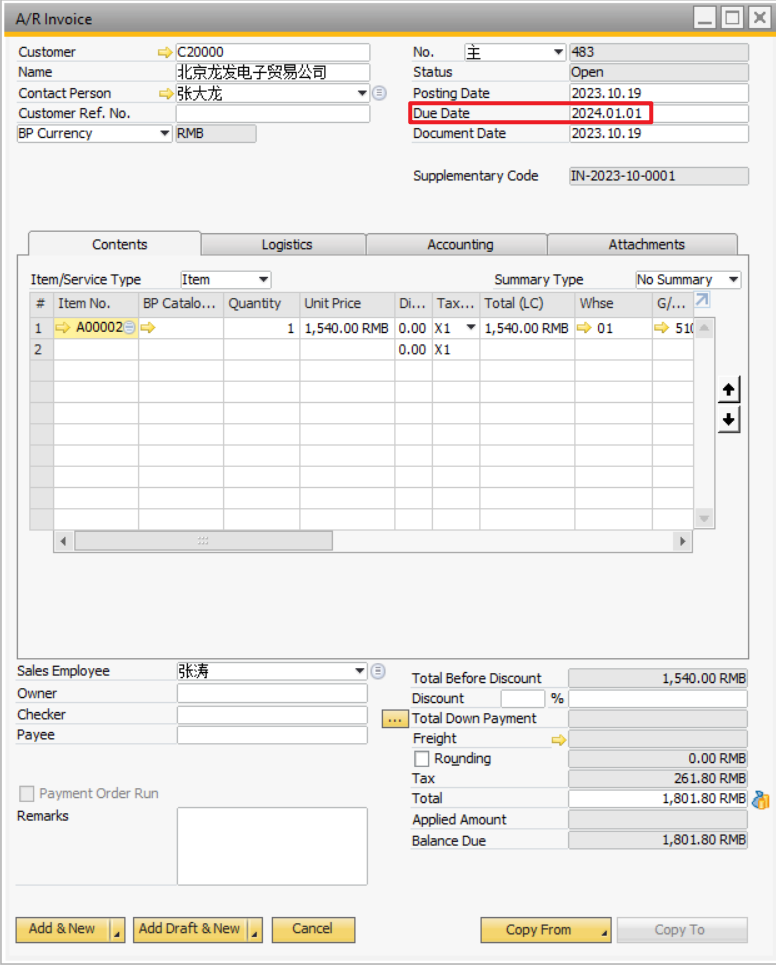Image resolution: width=776 pixels, height=965 pixels.
Task: Open document series No. dropdown
Action: coord(558,52)
